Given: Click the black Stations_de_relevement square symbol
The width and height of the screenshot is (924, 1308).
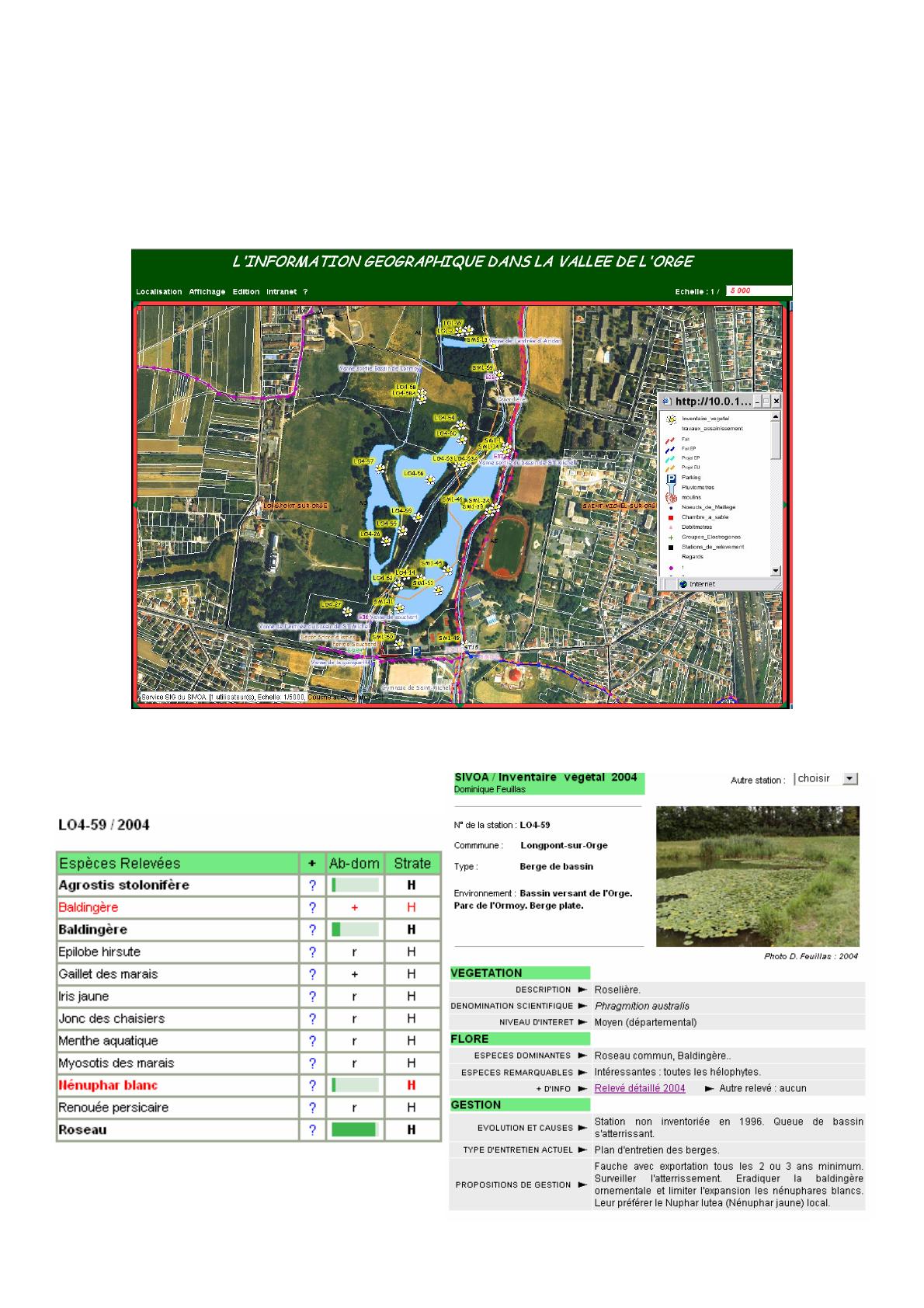Looking at the screenshot, I should point(671,547).
